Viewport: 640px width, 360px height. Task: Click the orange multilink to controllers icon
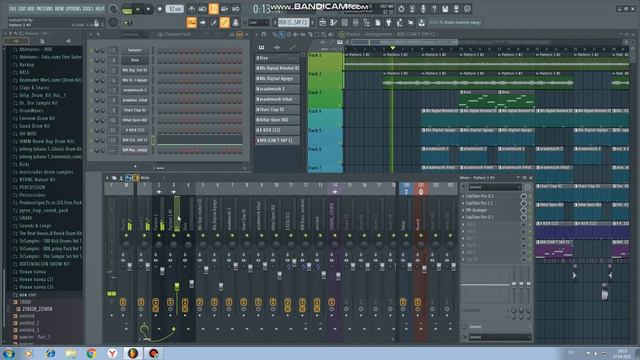(x=224, y=22)
